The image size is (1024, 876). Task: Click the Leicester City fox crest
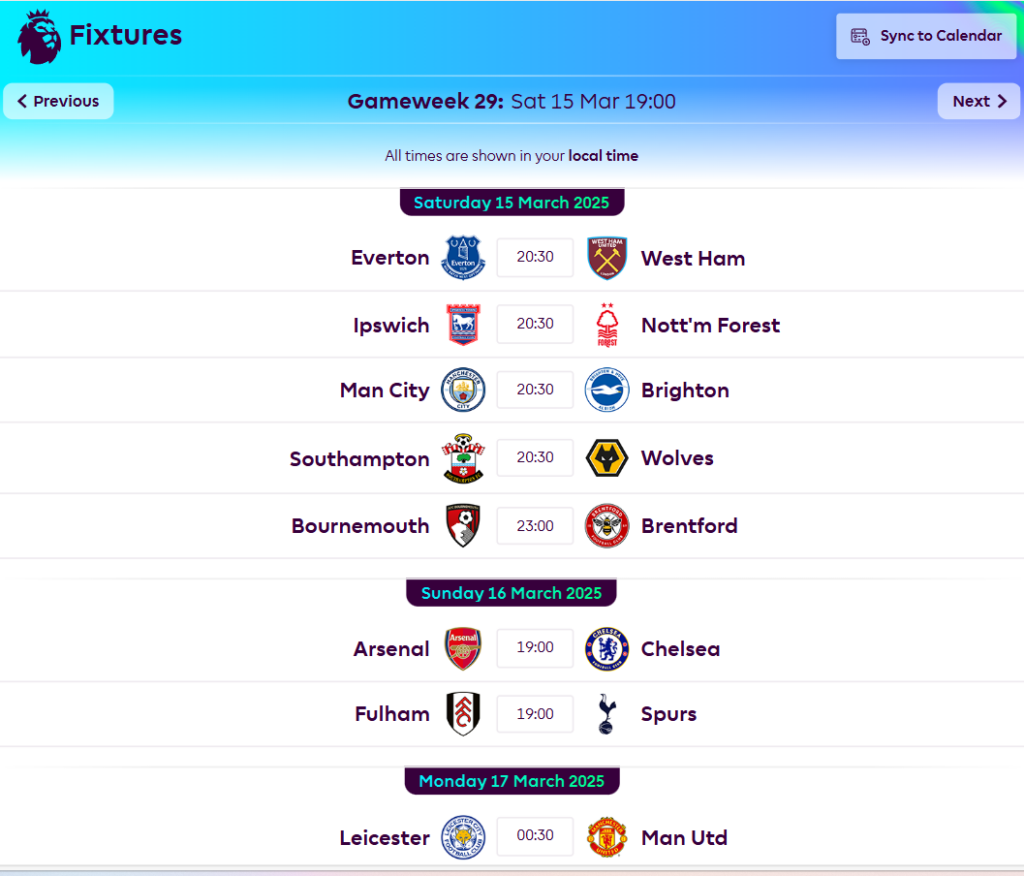coord(463,837)
